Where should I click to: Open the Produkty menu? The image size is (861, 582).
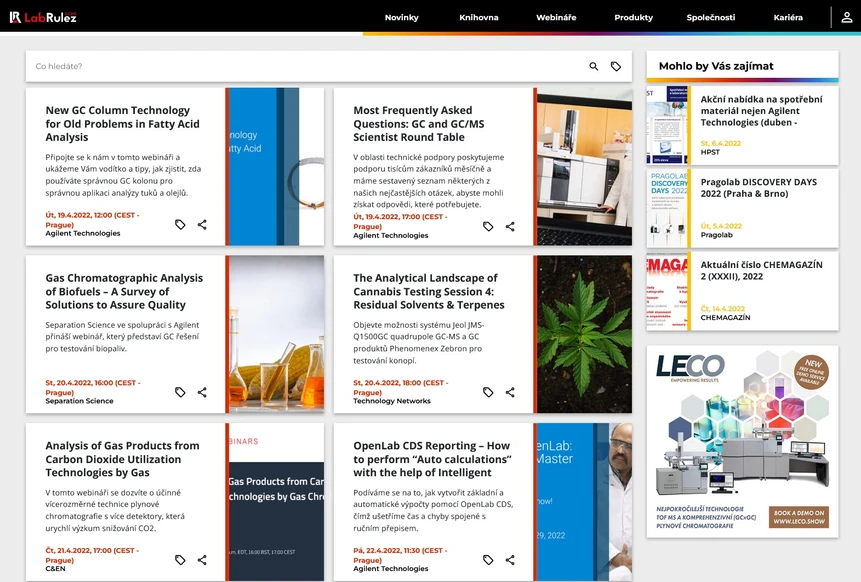633,18
